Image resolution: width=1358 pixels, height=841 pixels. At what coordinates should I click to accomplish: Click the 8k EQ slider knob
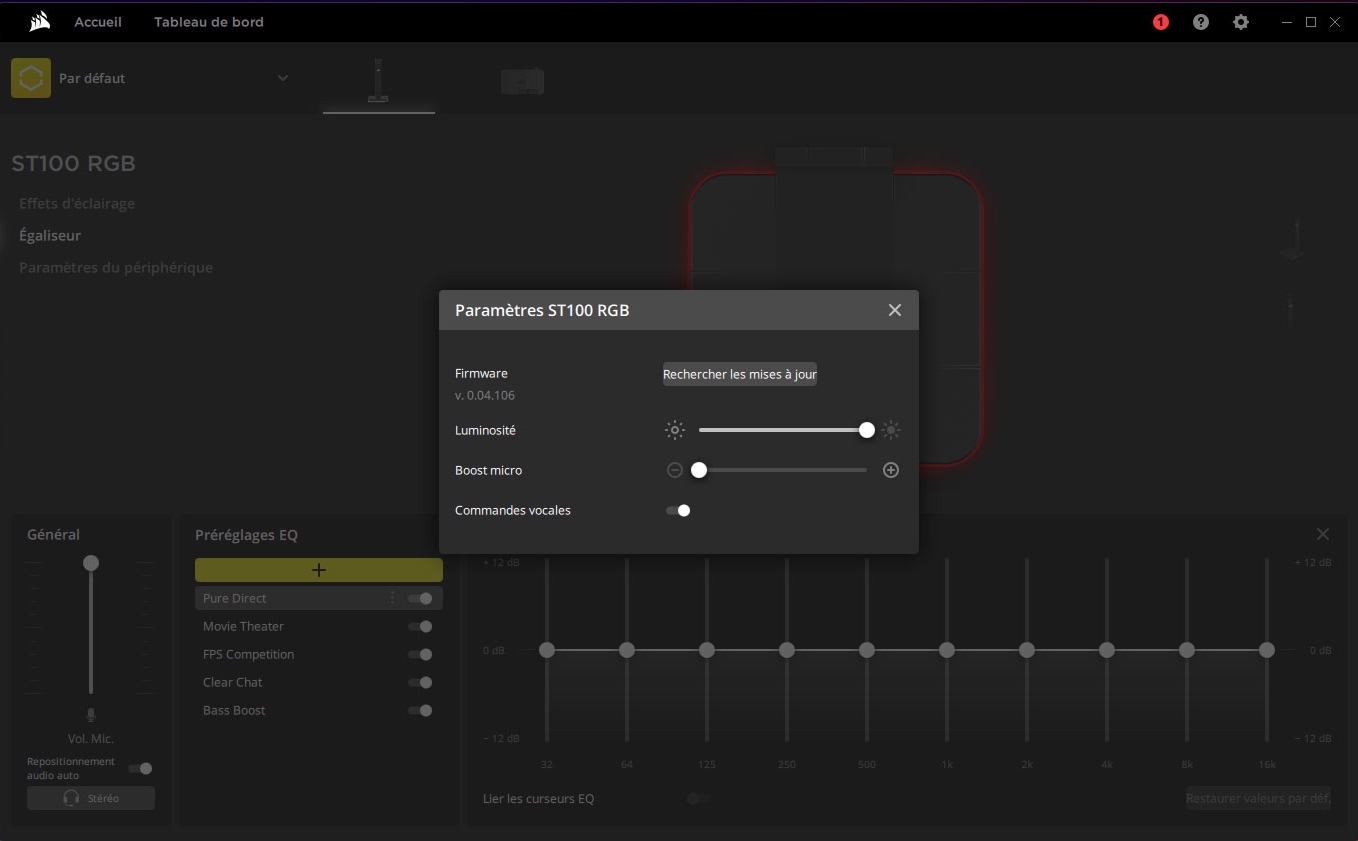(1187, 650)
